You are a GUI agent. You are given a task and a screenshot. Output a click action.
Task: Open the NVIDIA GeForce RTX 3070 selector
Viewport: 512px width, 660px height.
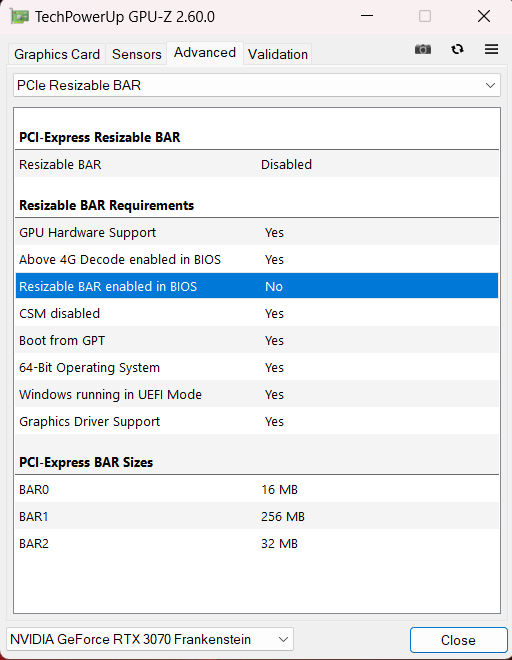pyautogui.click(x=150, y=639)
